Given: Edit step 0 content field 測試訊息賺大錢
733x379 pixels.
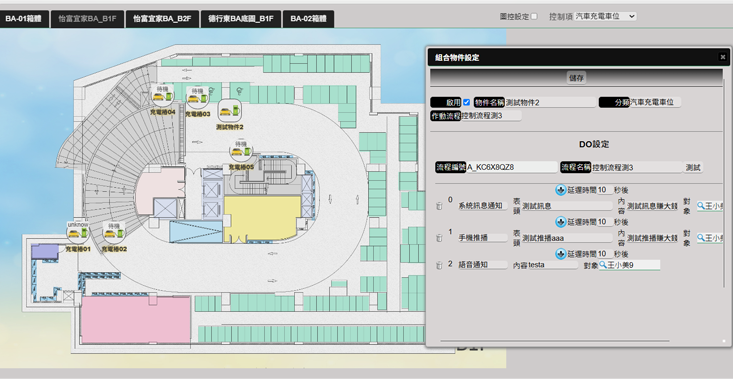Looking at the screenshot, I should (652, 206).
